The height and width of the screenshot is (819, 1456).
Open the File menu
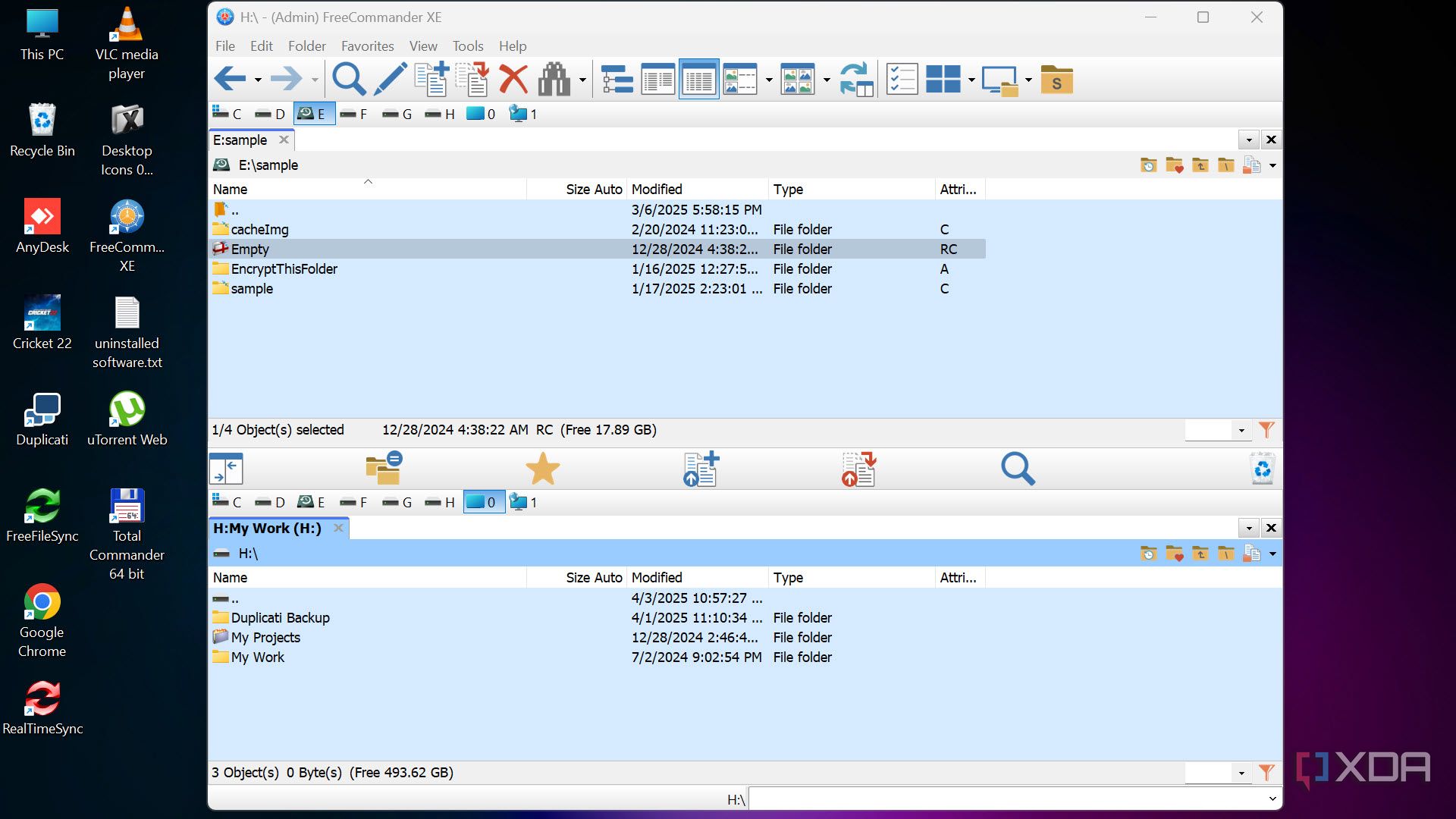tap(225, 46)
